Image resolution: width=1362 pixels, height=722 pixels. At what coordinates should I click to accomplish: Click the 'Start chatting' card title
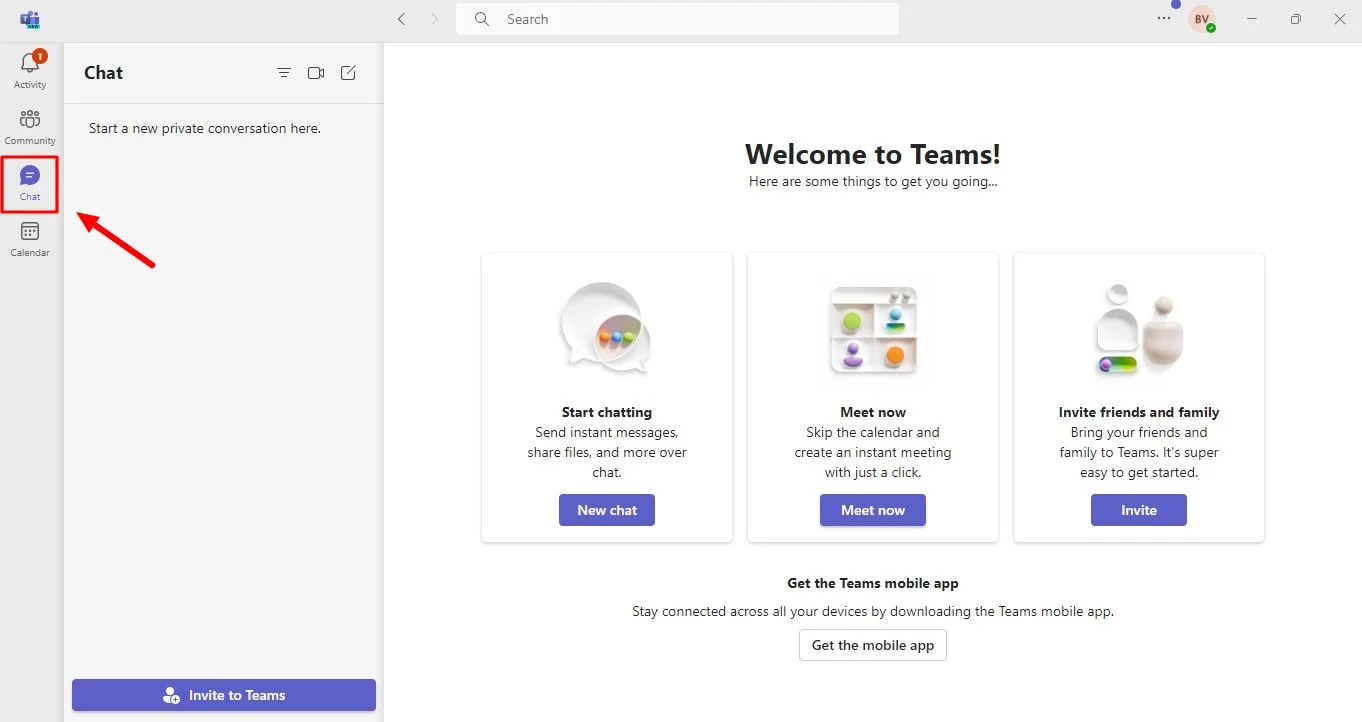pyautogui.click(x=607, y=412)
